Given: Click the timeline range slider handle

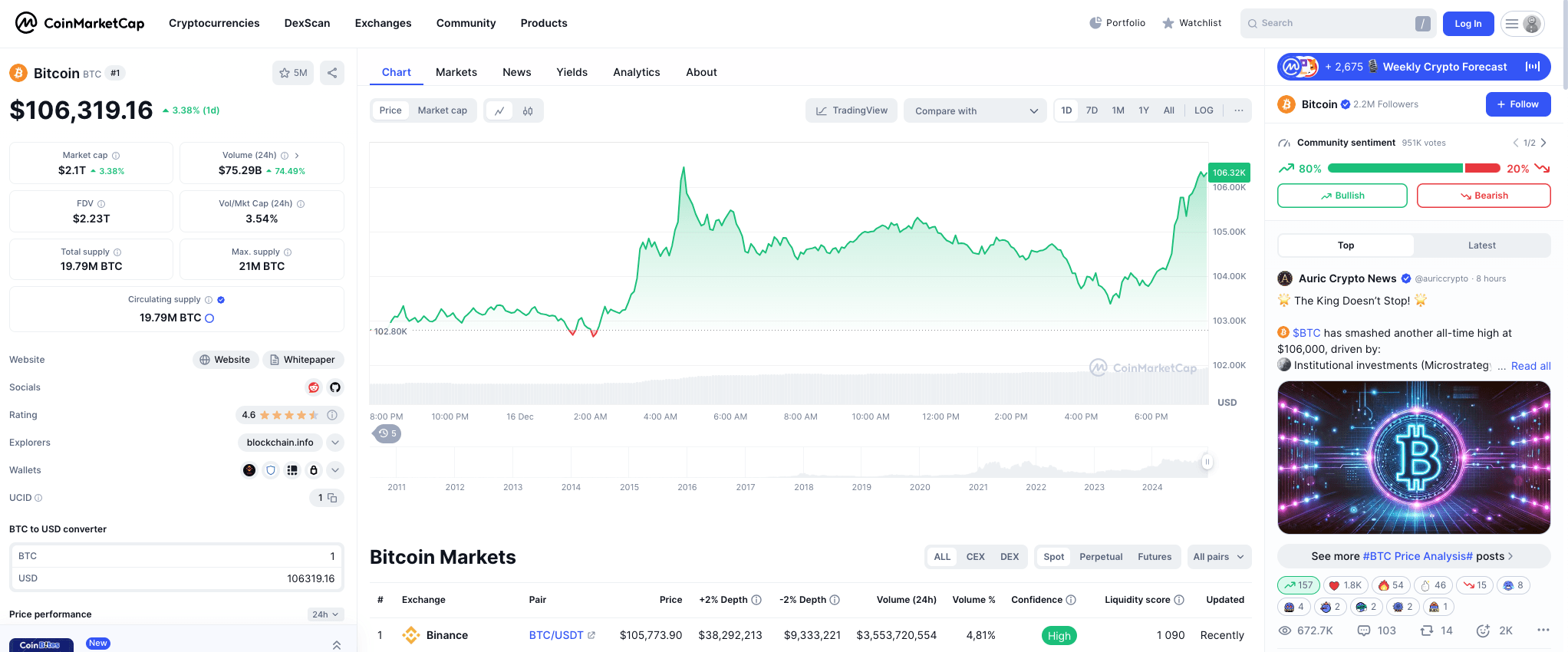Looking at the screenshot, I should (1207, 462).
